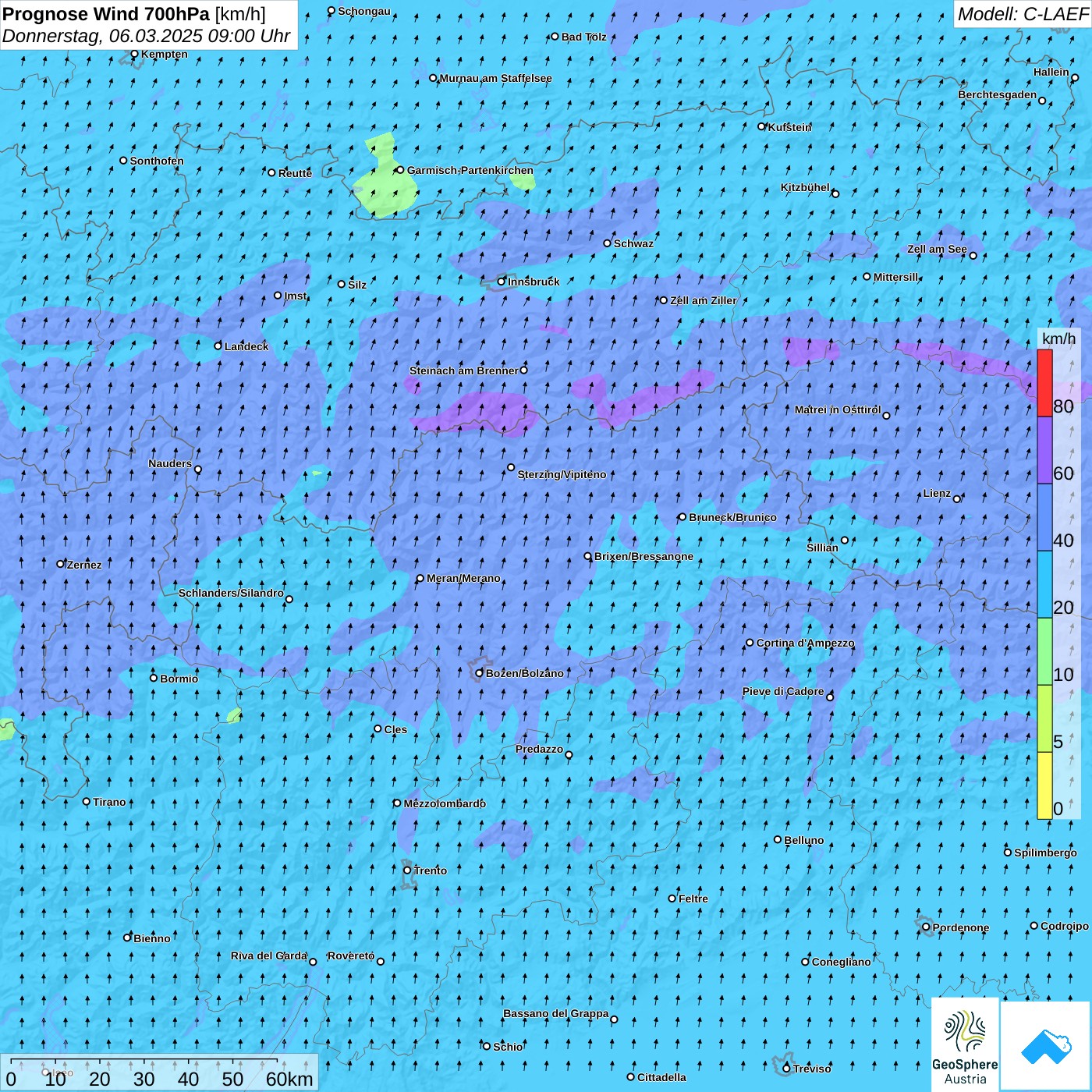Click the "Berchtesgaden" label
1092x1092 pixels.
coord(998,94)
